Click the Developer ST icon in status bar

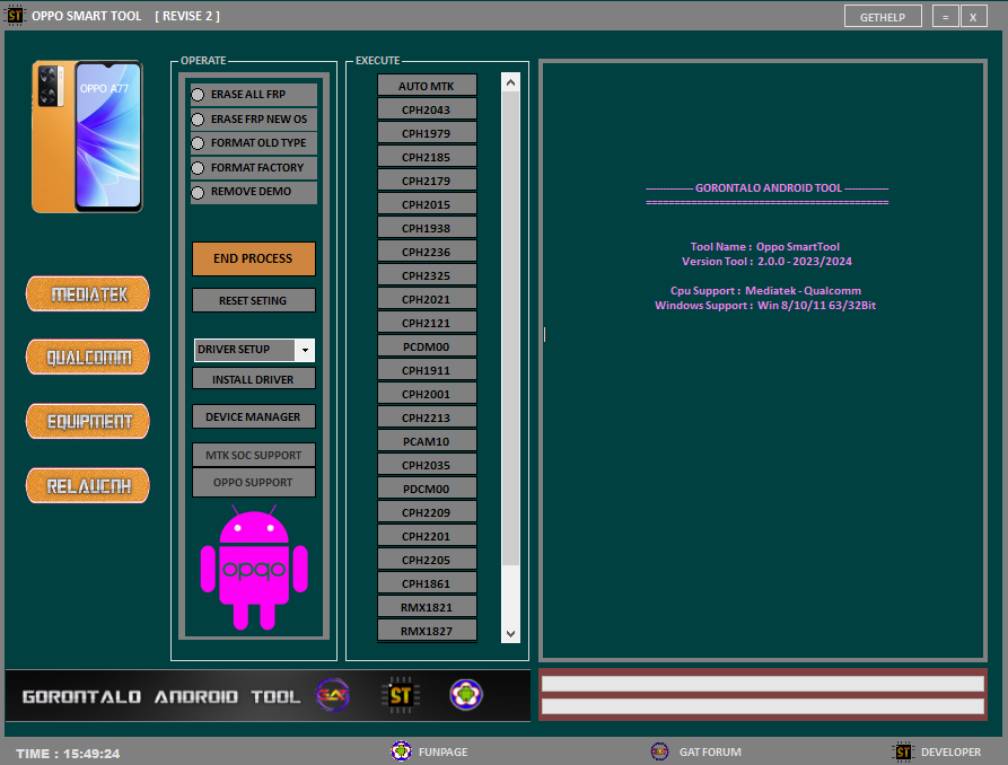(903, 751)
